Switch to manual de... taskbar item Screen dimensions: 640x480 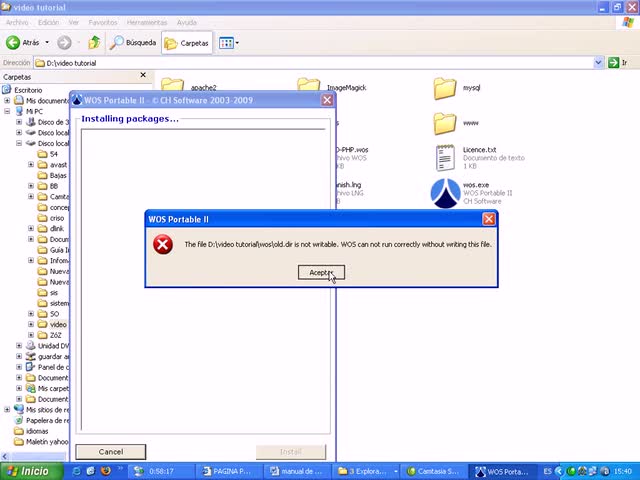coord(297,471)
